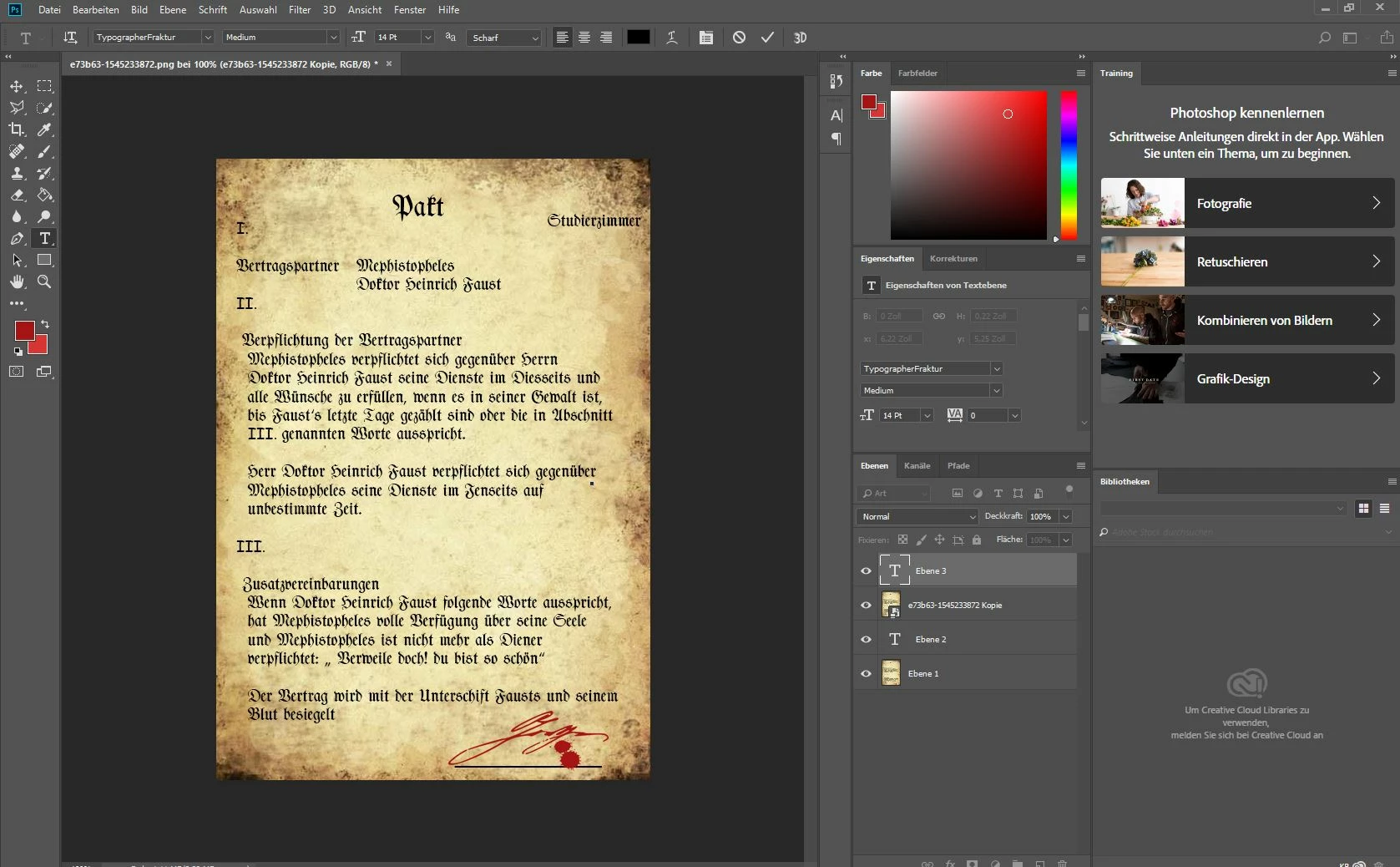Select the Quick Selection tool
Viewport: 1400px width, 867px height.
coord(44,108)
